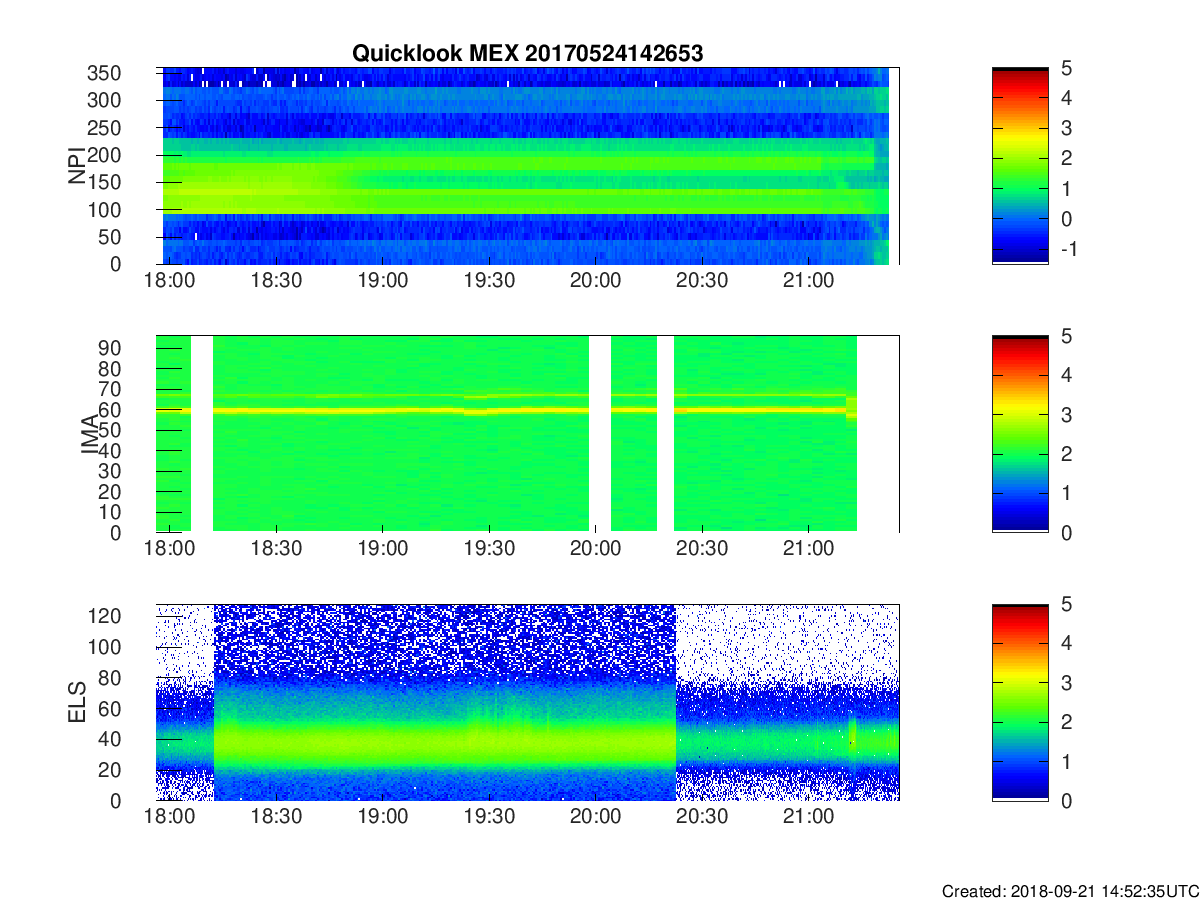Click the 18:00 tick under IMA plot

click(x=170, y=550)
